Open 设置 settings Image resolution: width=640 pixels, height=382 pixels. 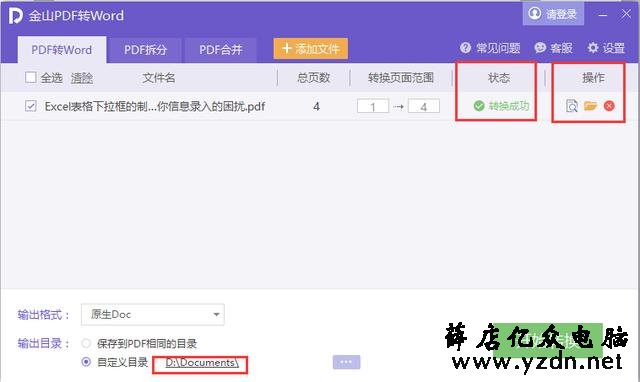pos(606,48)
